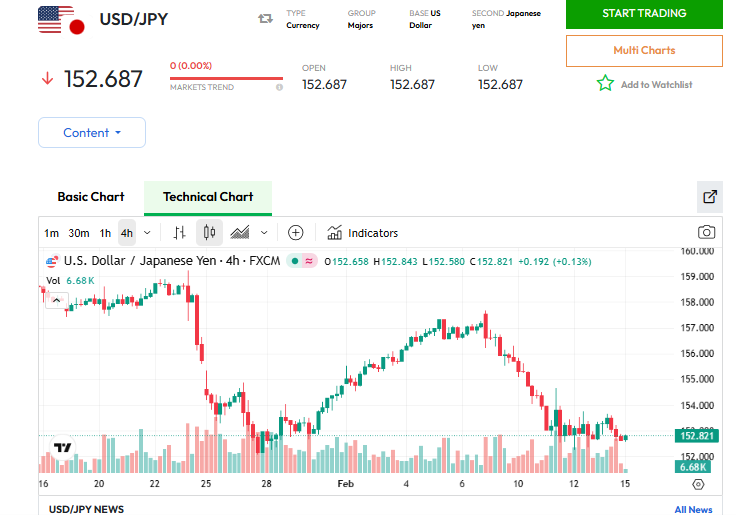Select the area chart style icon
This screenshot has width=736, height=515.
coord(240,233)
